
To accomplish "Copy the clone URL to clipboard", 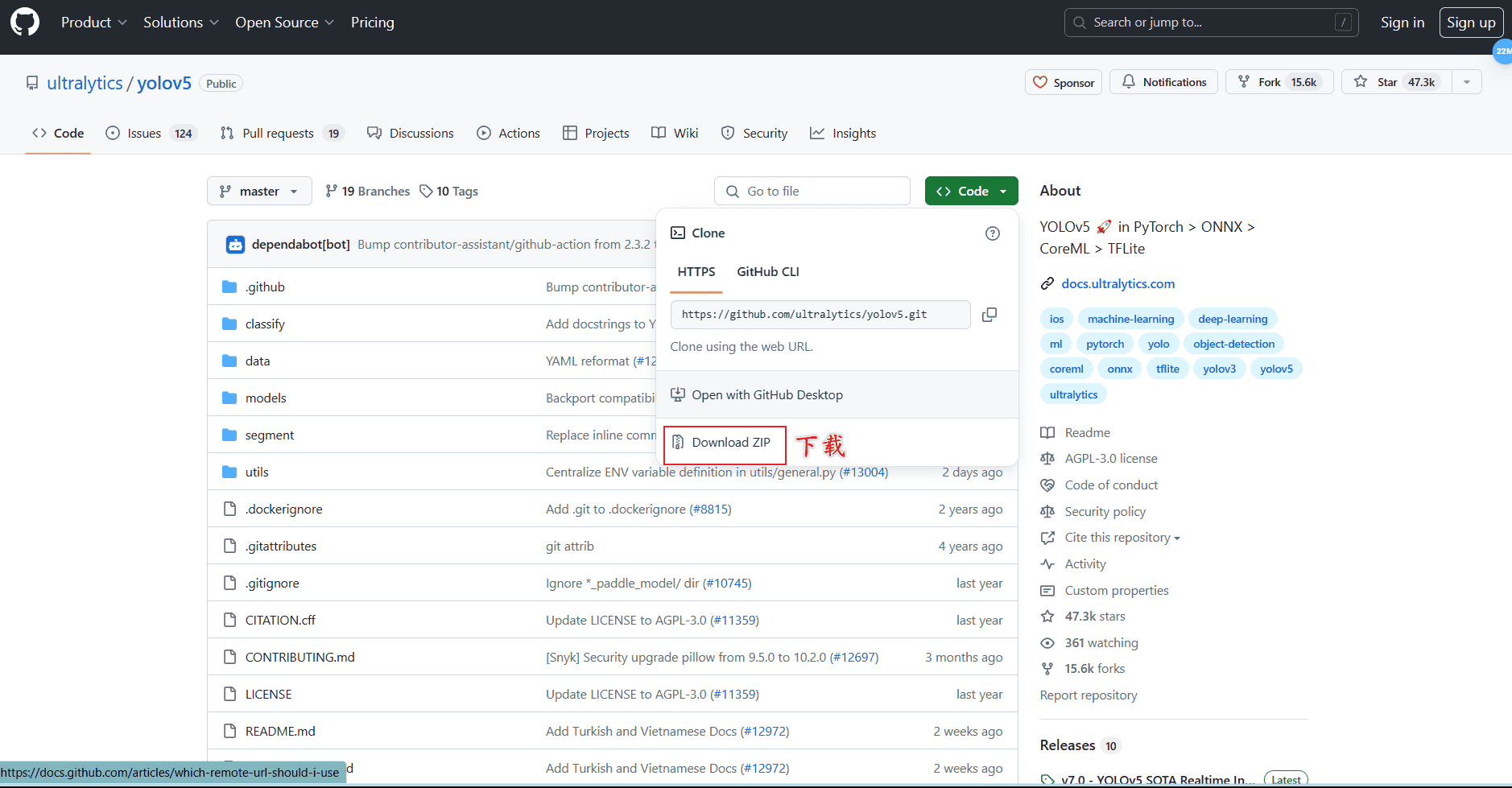I will 989,315.
